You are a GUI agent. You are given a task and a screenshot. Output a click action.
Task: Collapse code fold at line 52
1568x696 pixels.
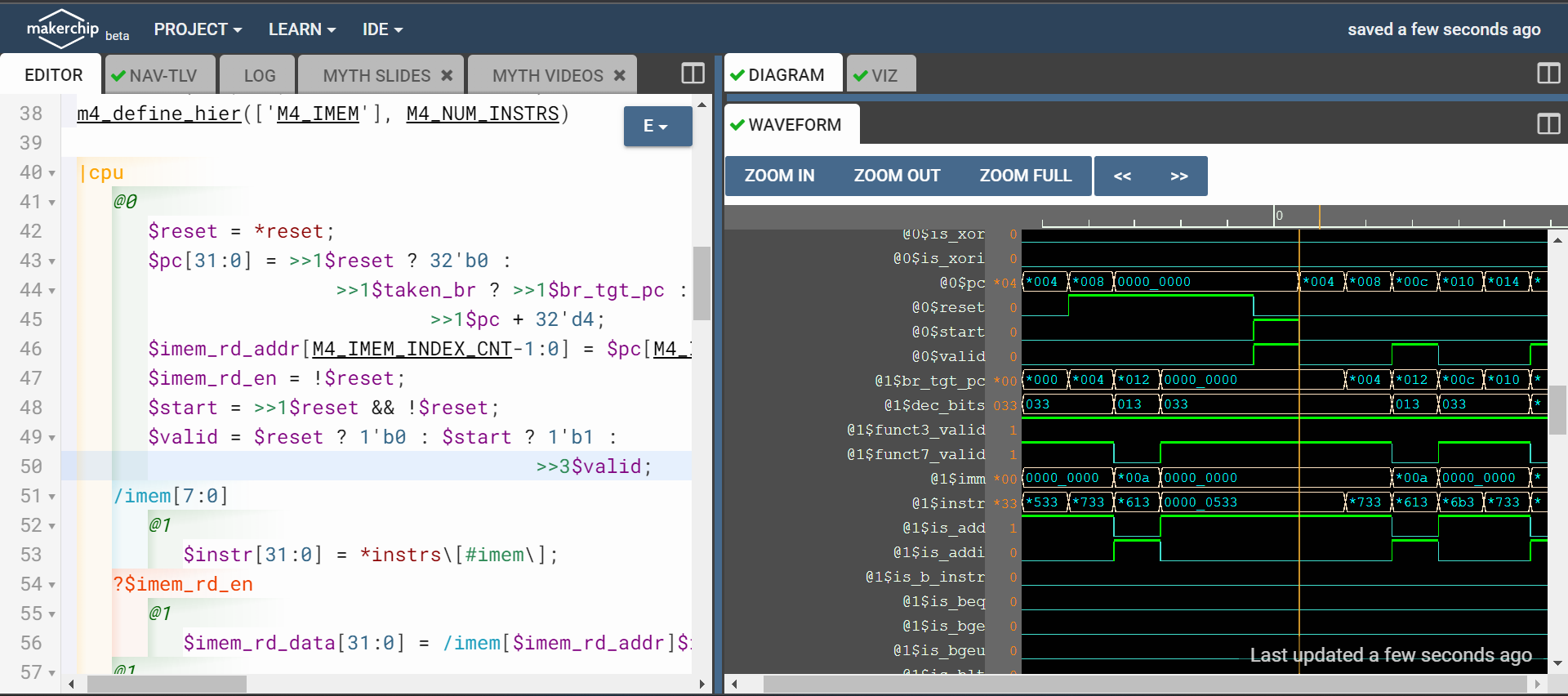tap(52, 526)
